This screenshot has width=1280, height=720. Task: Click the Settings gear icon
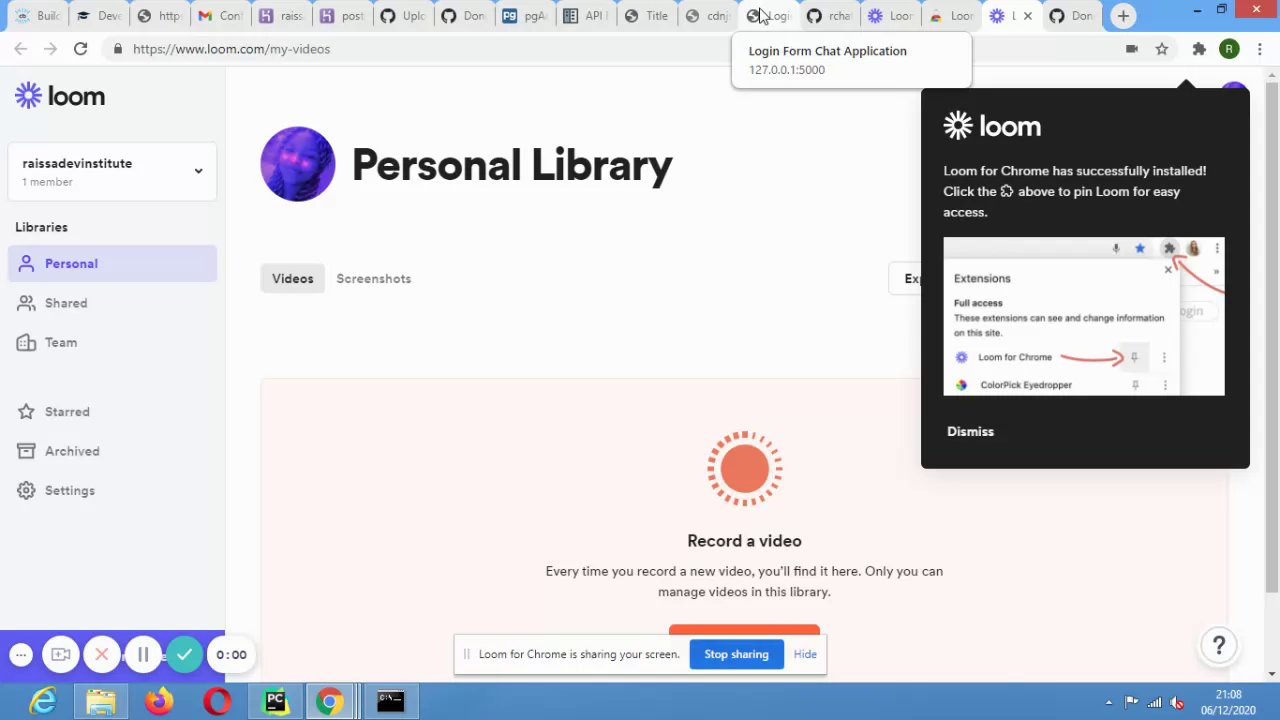[26, 490]
